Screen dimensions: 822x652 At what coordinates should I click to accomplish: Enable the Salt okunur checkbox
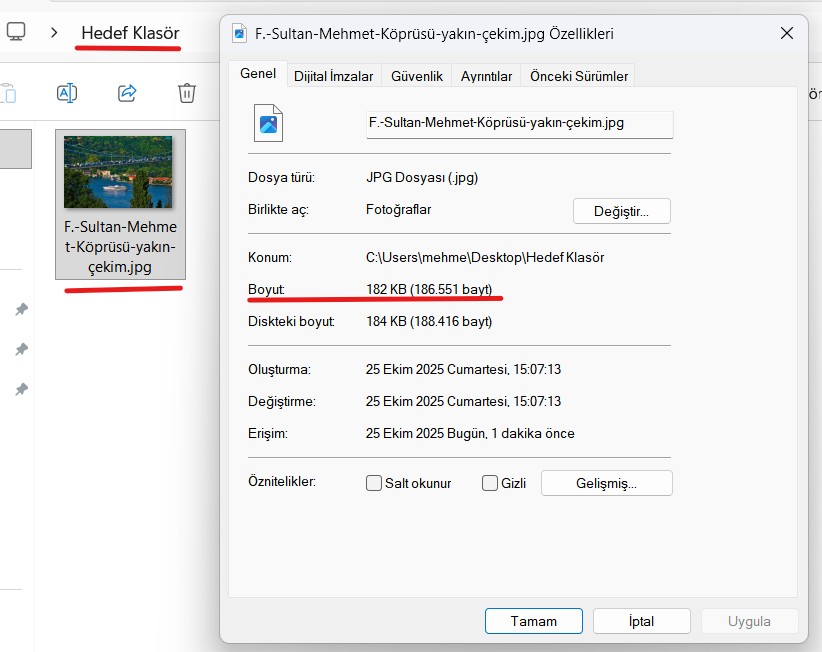374,483
